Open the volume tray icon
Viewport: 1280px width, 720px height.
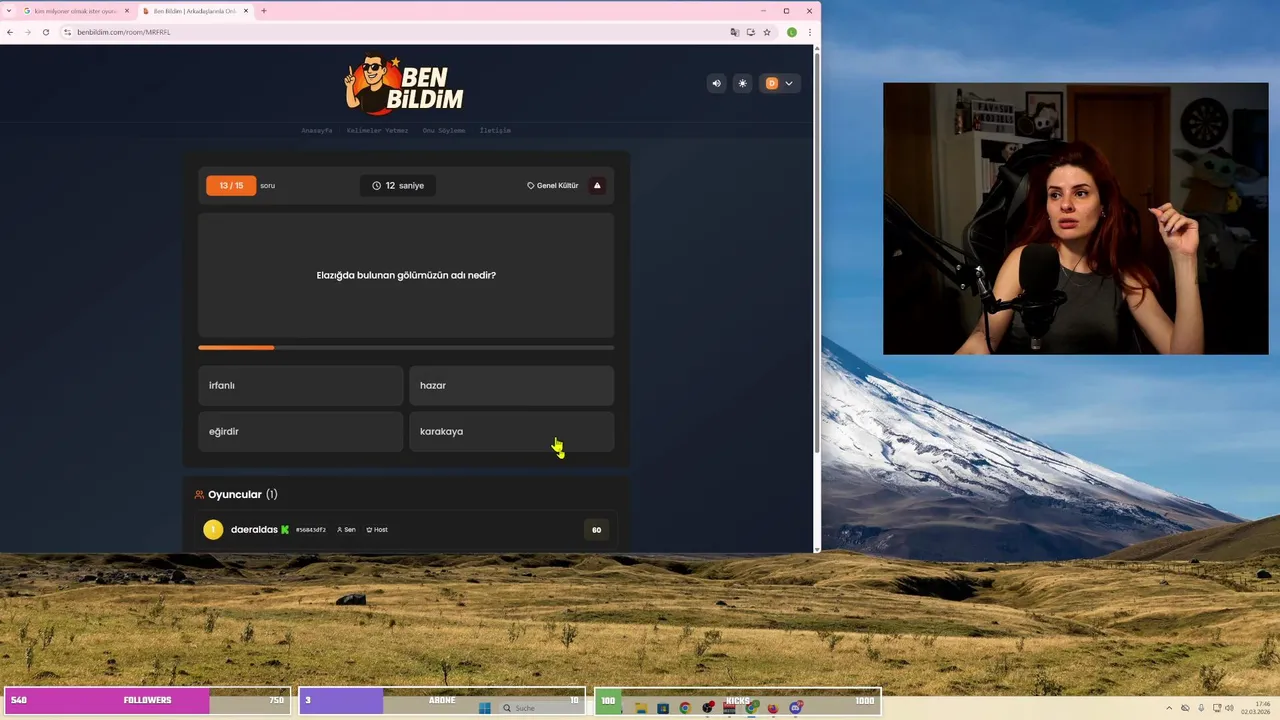[1229, 708]
